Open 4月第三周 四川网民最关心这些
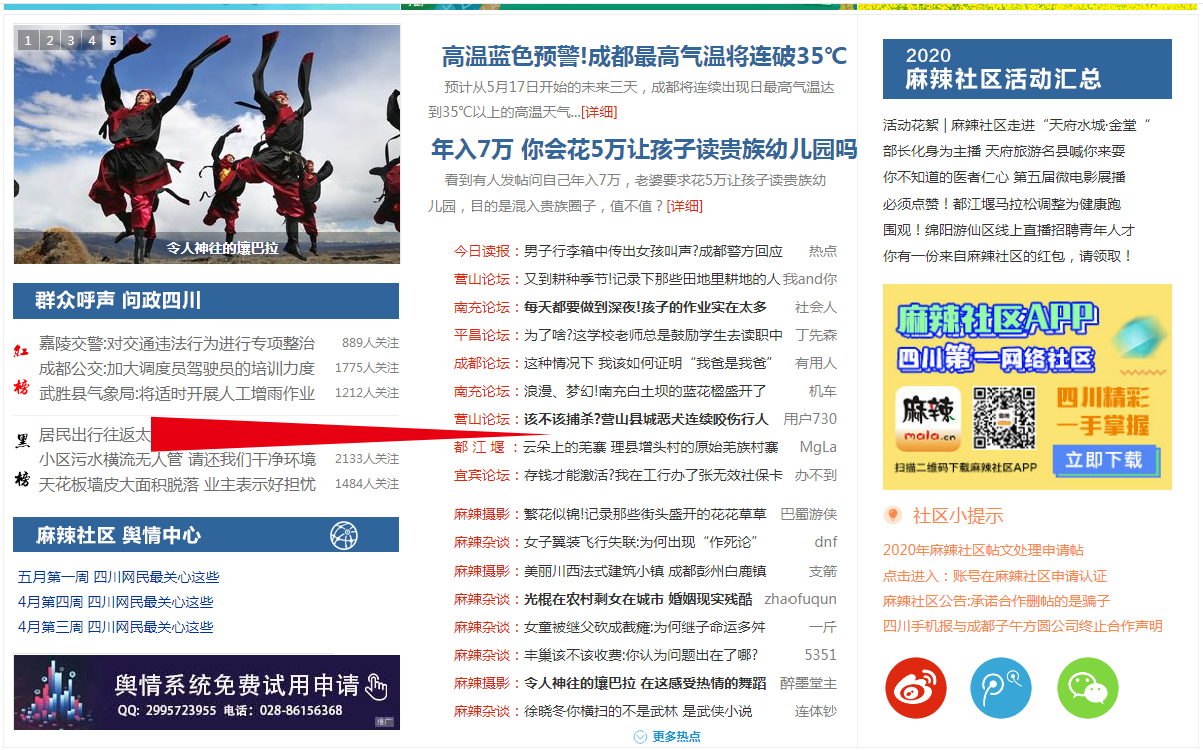 coord(115,627)
